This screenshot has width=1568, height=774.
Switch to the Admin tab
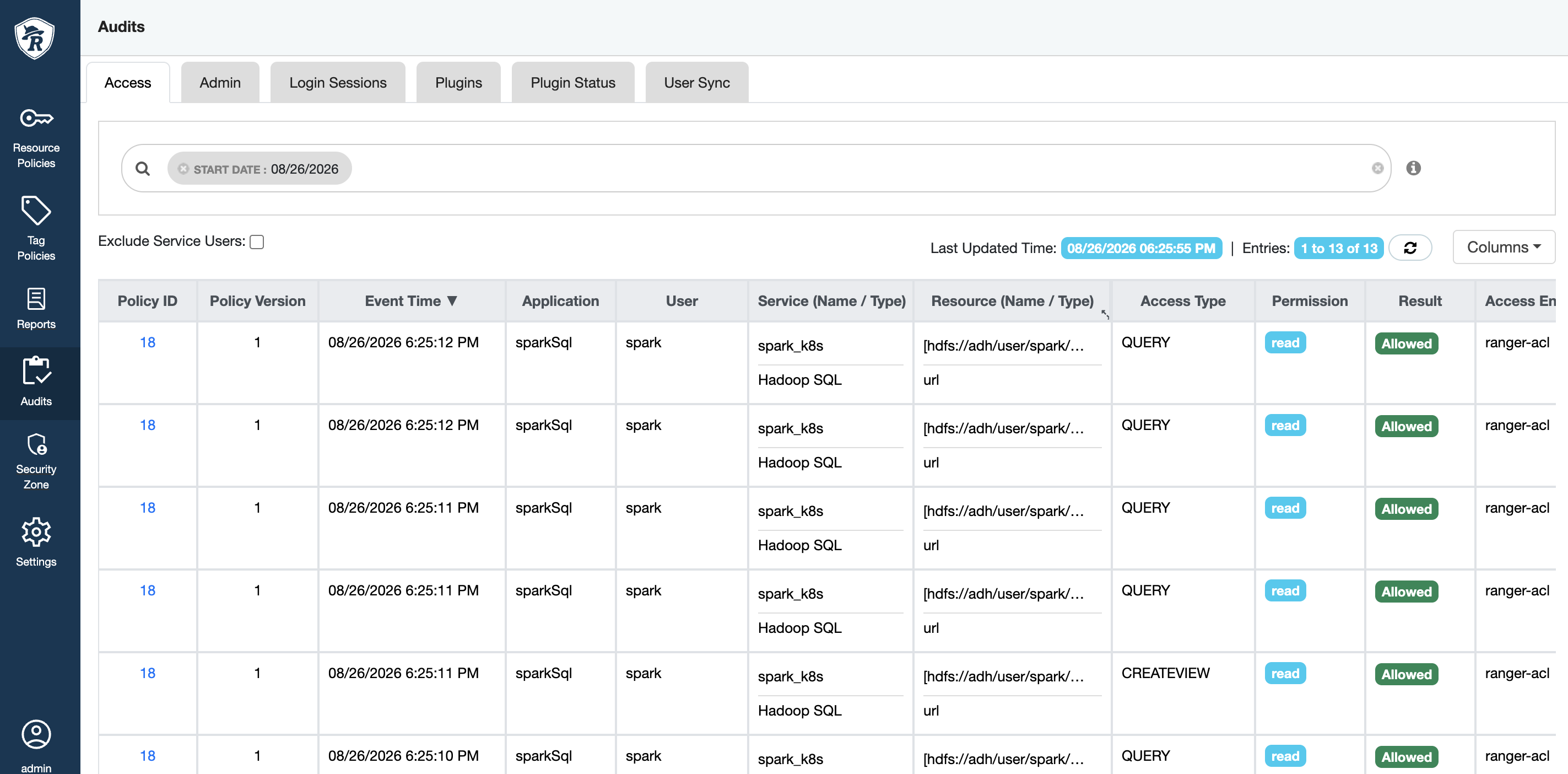pyautogui.click(x=220, y=83)
